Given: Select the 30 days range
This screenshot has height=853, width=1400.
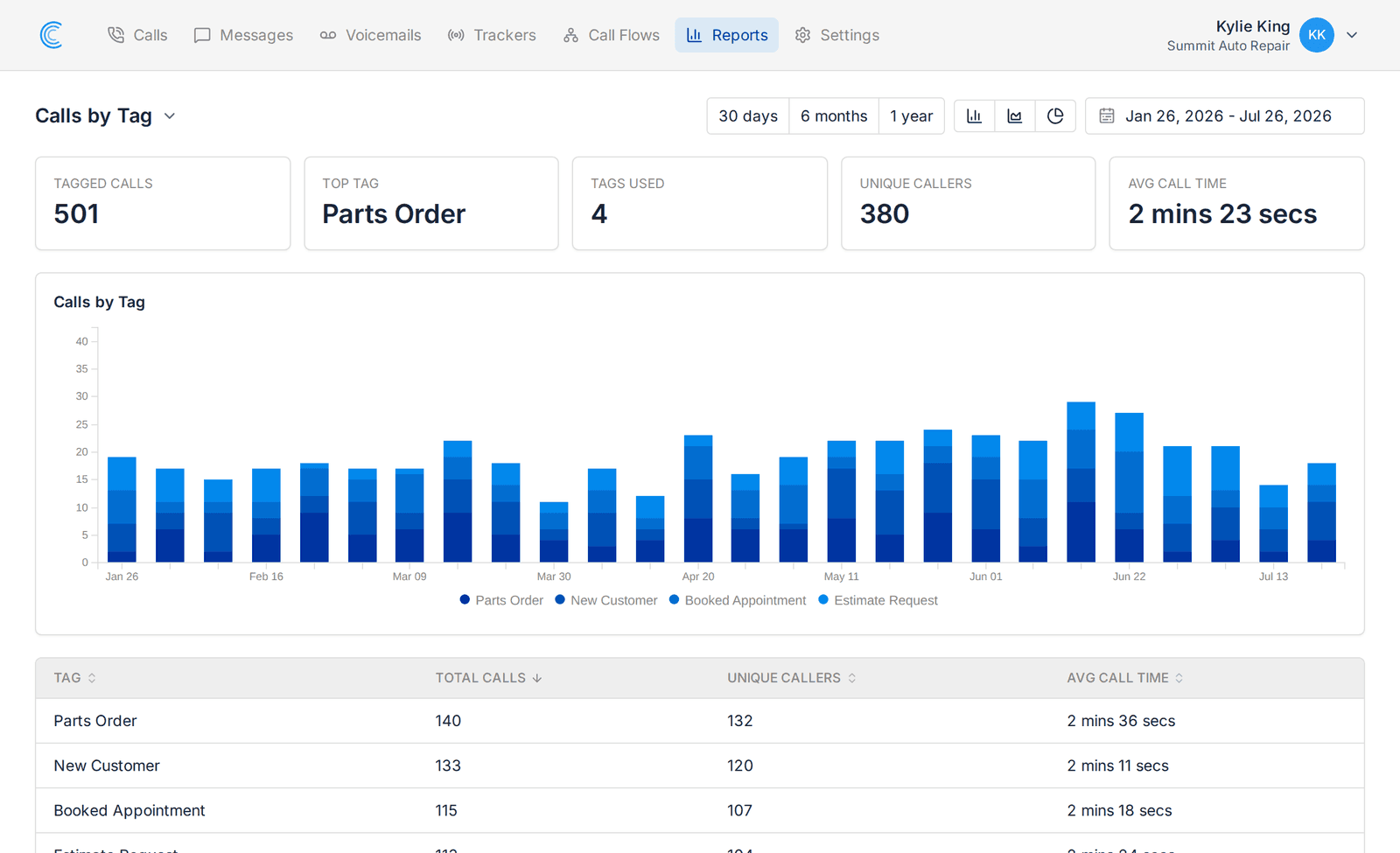Looking at the screenshot, I should (x=748, y=115).
